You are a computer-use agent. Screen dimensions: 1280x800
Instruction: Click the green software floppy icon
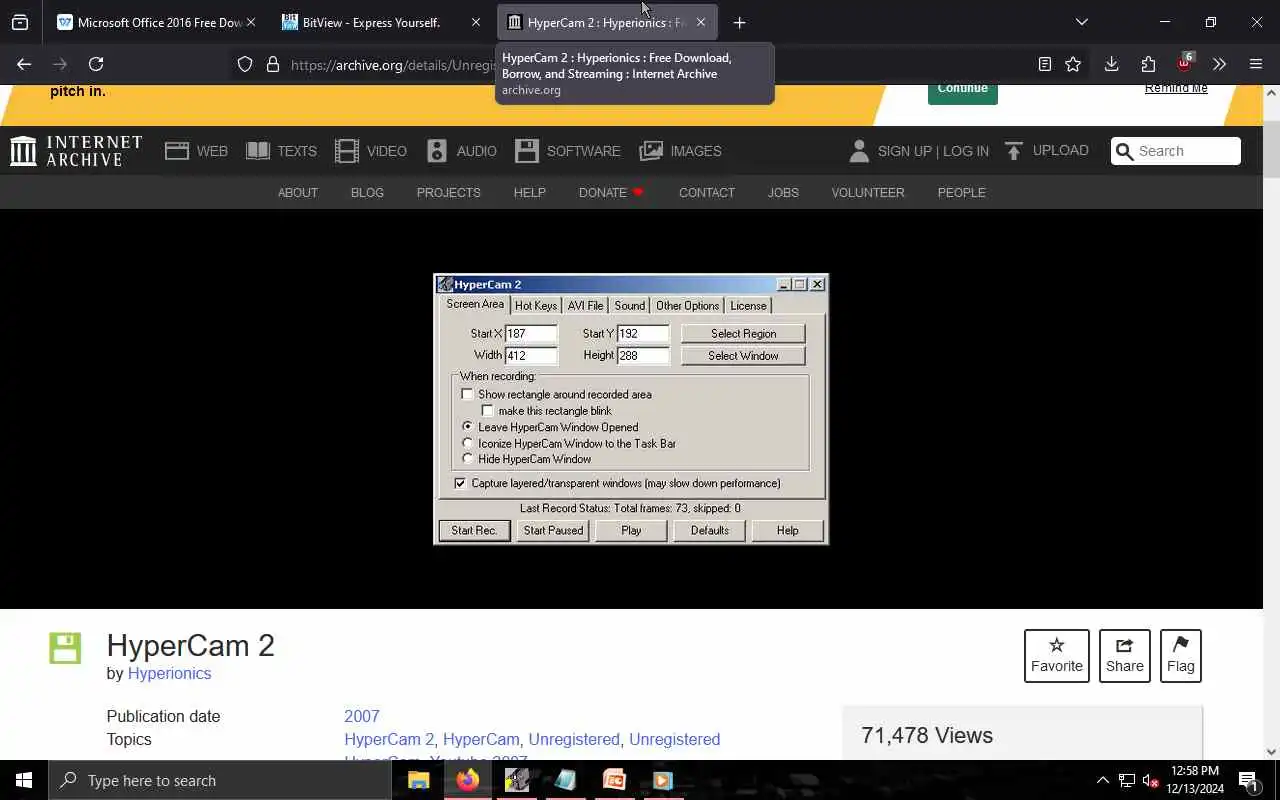(65, 648)
